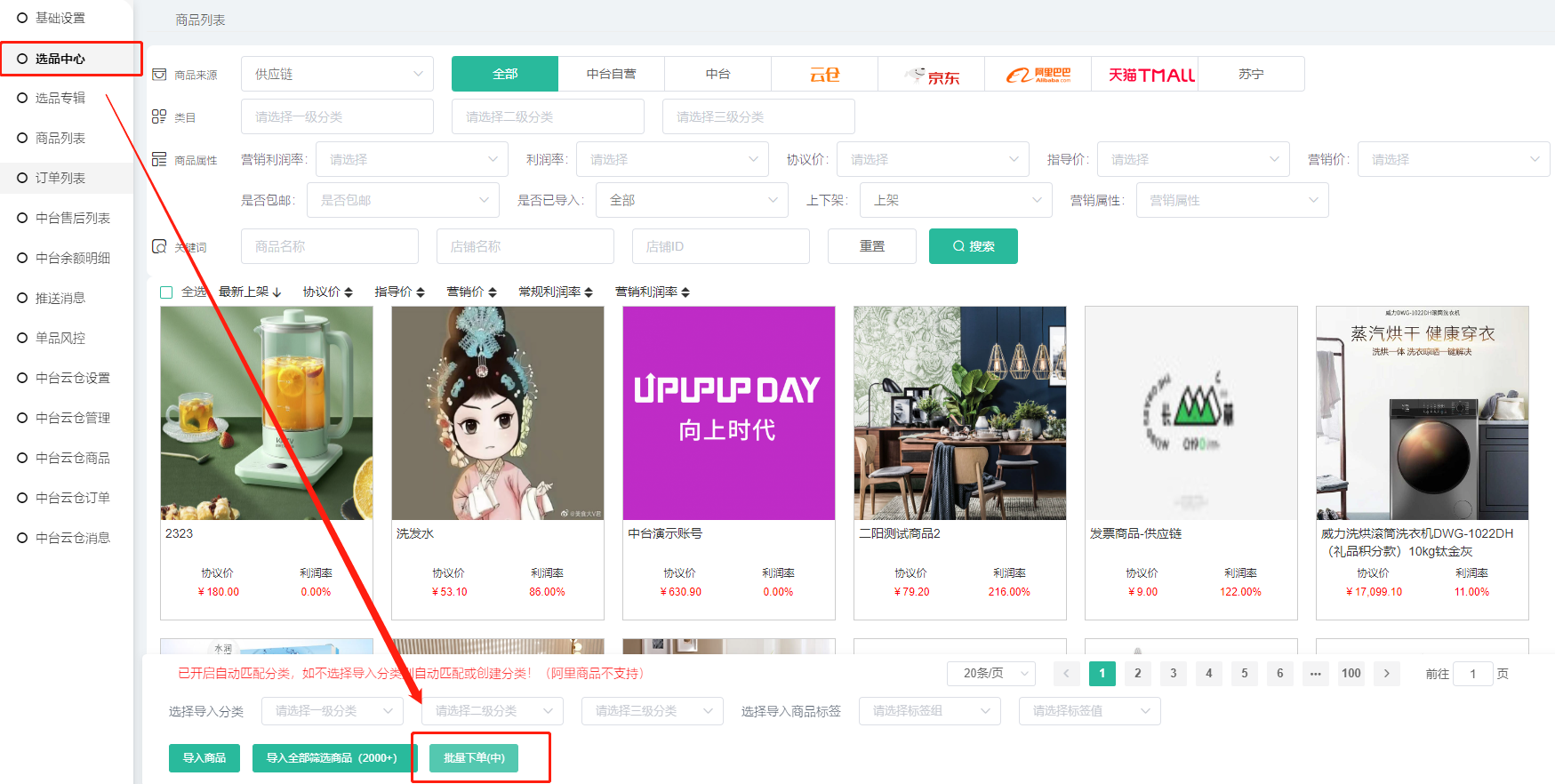Open the 指导价 filter dropdown
This screenshot has height=784, width=1555.
coord(1193,159)
